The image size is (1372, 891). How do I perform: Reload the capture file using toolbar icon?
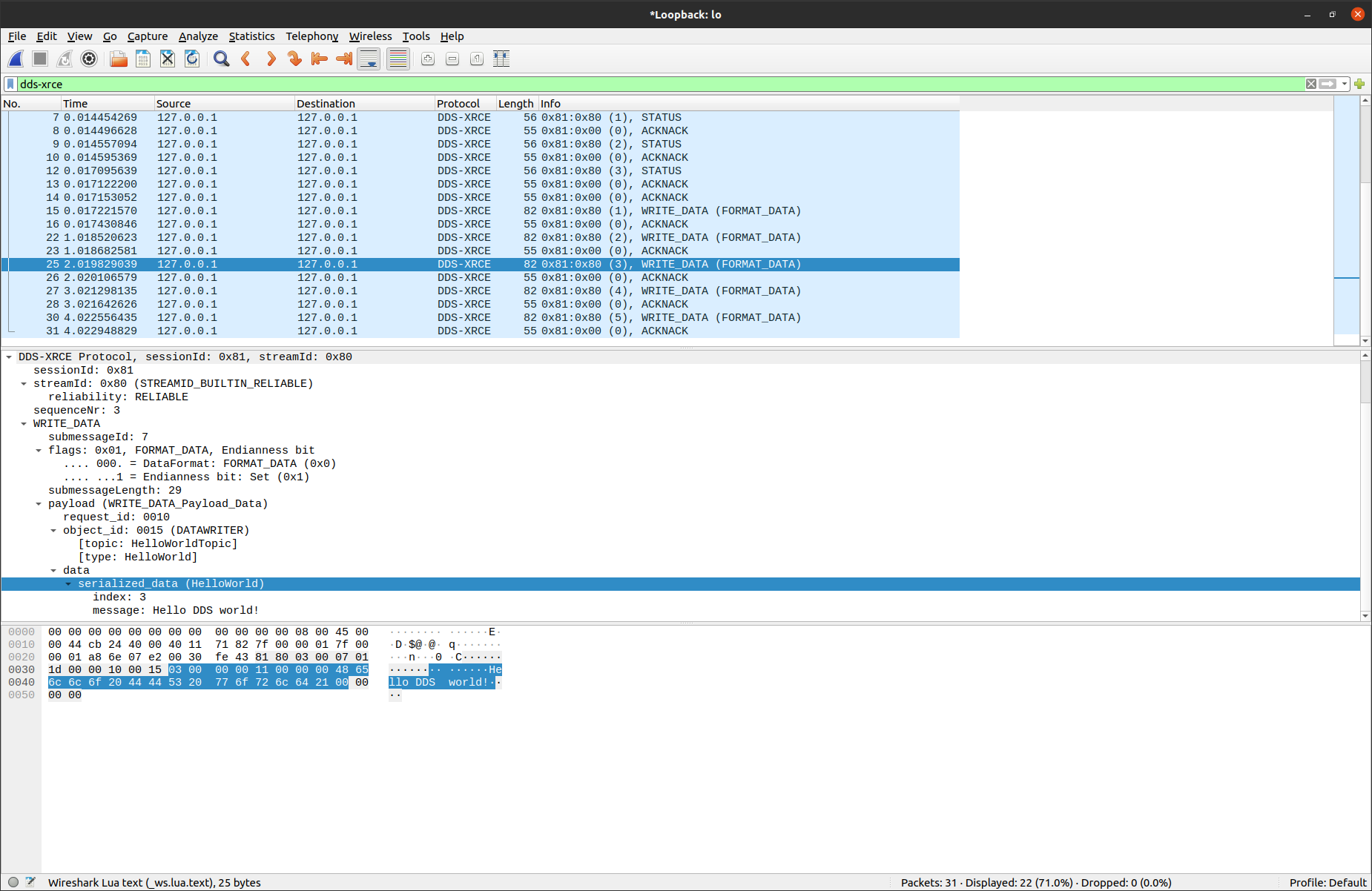coord(192,59)
